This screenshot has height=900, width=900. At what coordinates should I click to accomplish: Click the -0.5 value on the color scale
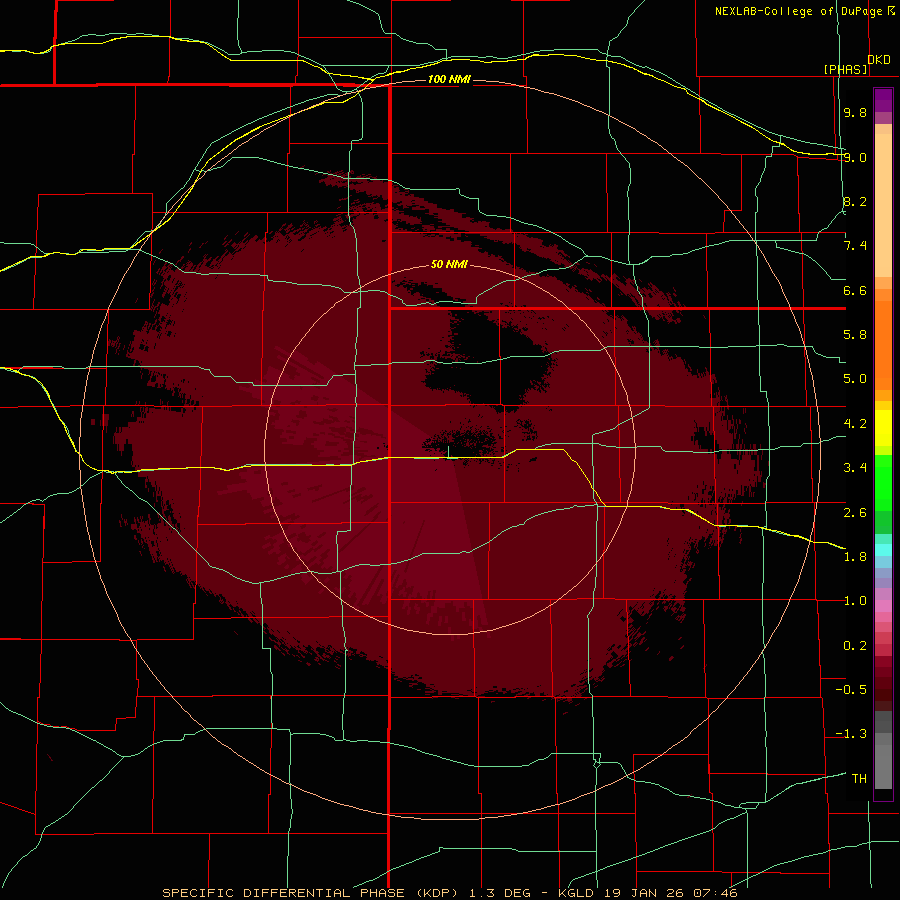(851, 690)
